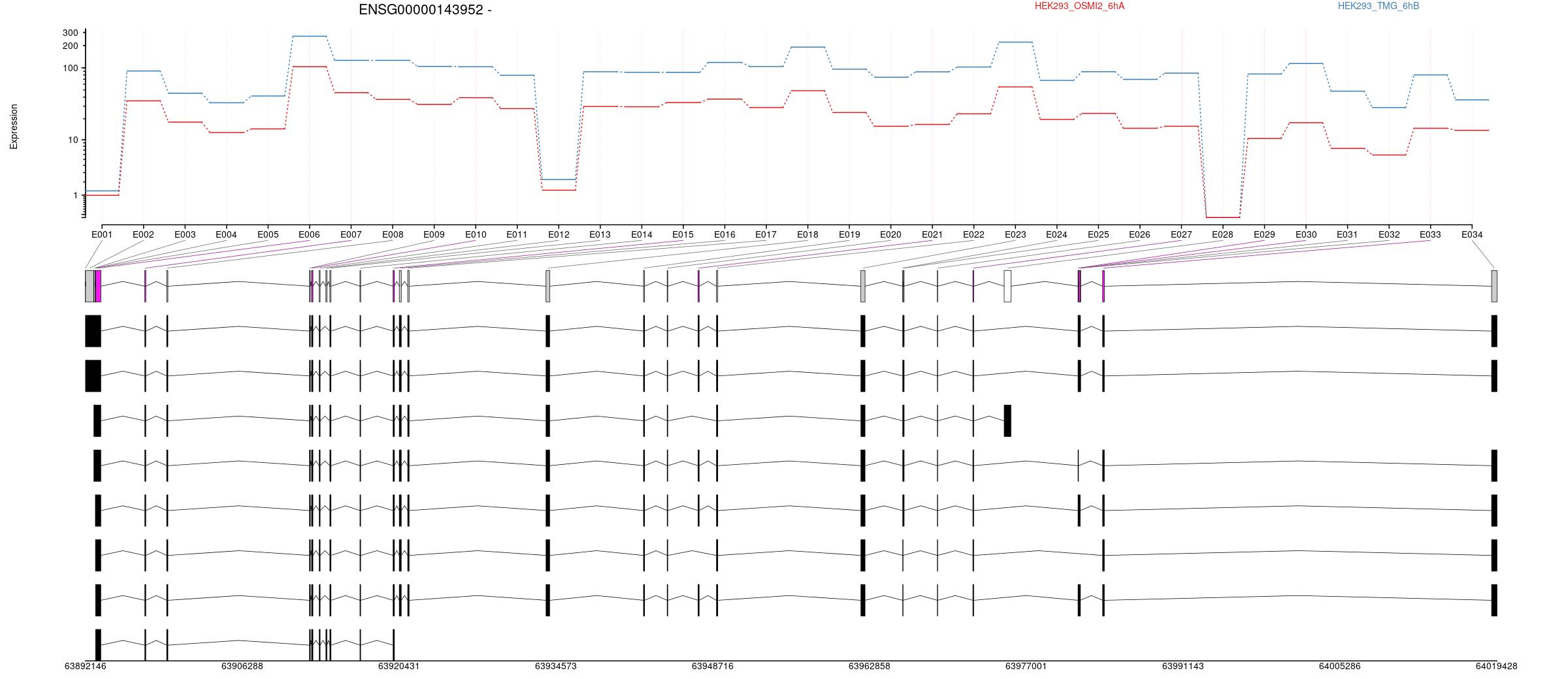1568x679 pixels.
Task: Click exon label E025
Action: pos(1098,234)
